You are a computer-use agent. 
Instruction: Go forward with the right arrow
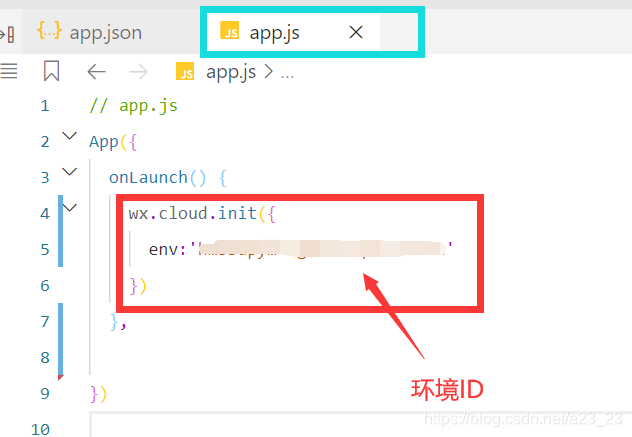(139, 72)
